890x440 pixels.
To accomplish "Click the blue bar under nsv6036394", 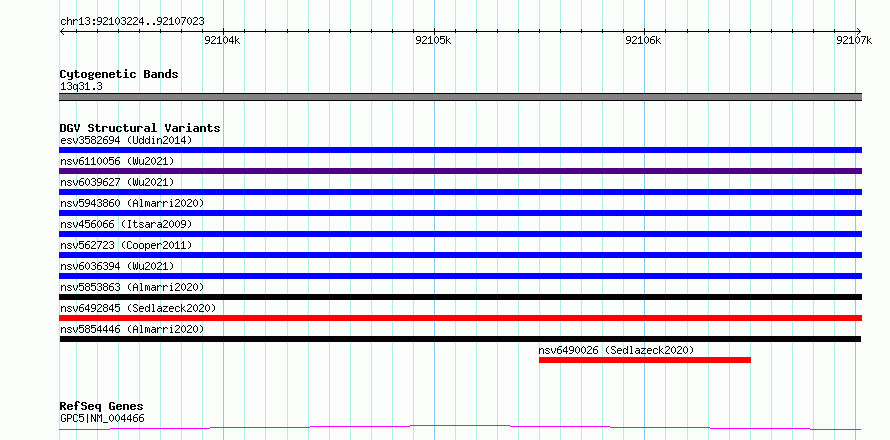I will [460, 276].
